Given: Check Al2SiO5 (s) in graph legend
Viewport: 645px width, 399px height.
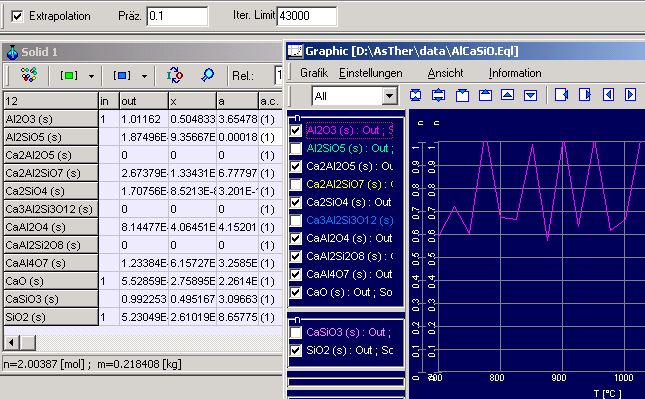Looking at the screenshot, I should click(296, 148).
